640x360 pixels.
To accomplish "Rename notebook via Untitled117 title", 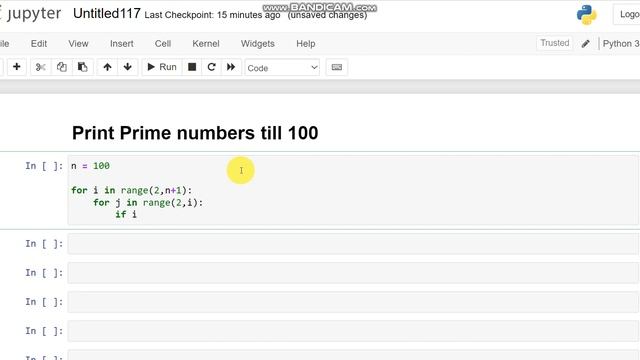I will click(x=107, y=13).
